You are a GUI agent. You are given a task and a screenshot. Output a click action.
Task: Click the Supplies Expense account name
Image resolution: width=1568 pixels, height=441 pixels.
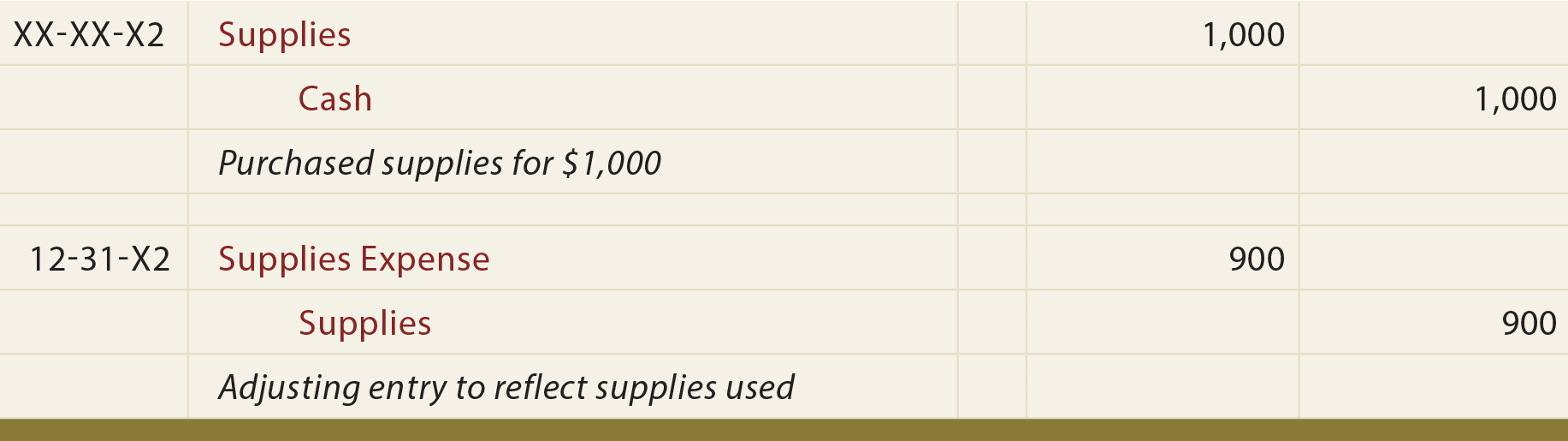pyautogui.click(x=354, y=259)
